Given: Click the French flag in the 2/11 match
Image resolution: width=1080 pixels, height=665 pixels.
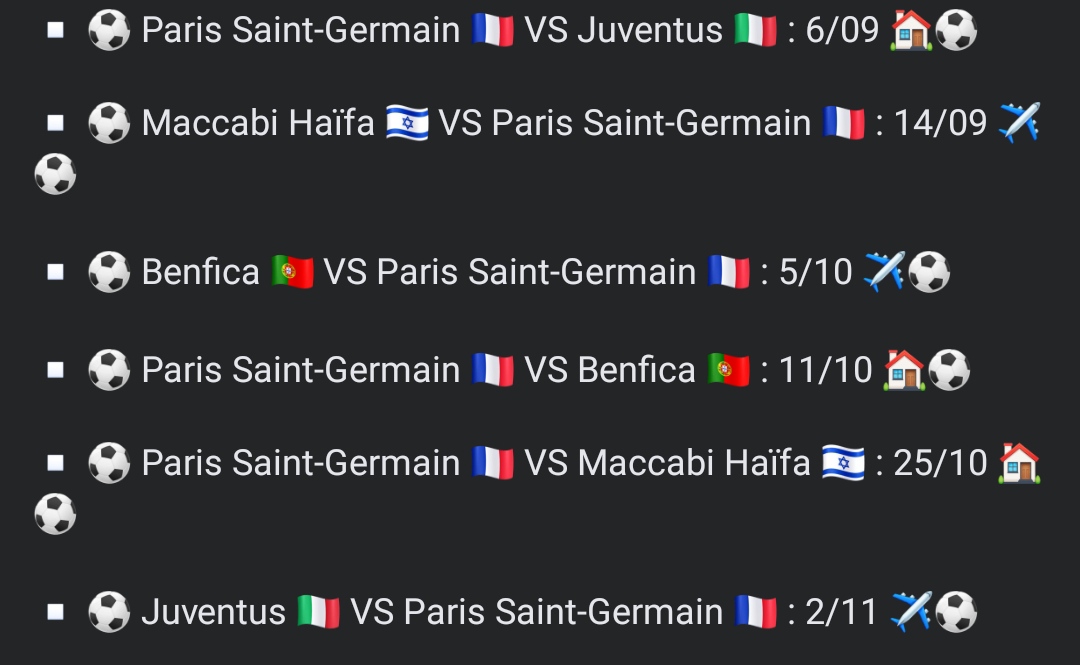Looking at the screenshot, I should tap(755, 611).
